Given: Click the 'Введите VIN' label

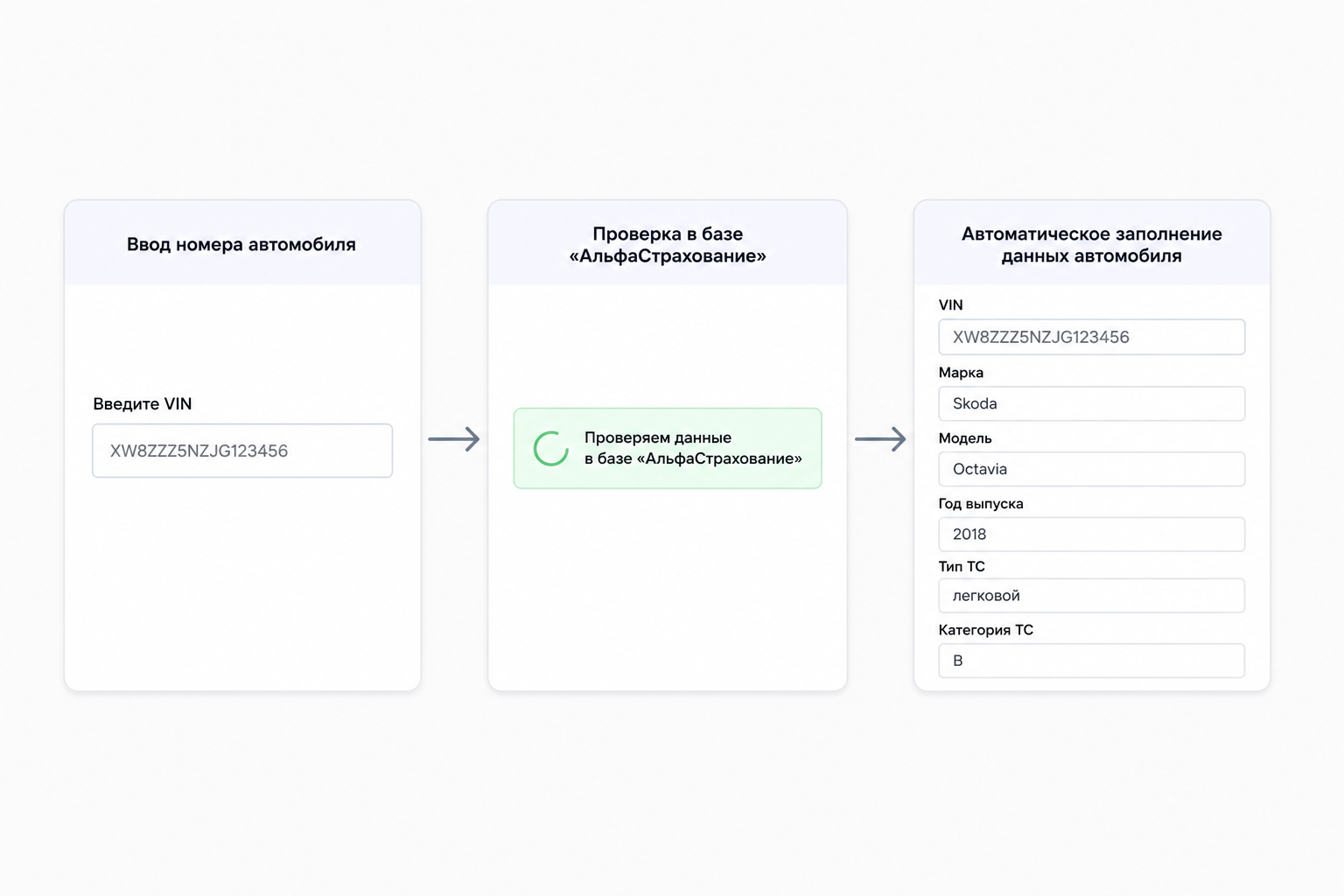Looking at the screenshot, I should point(143,404).
